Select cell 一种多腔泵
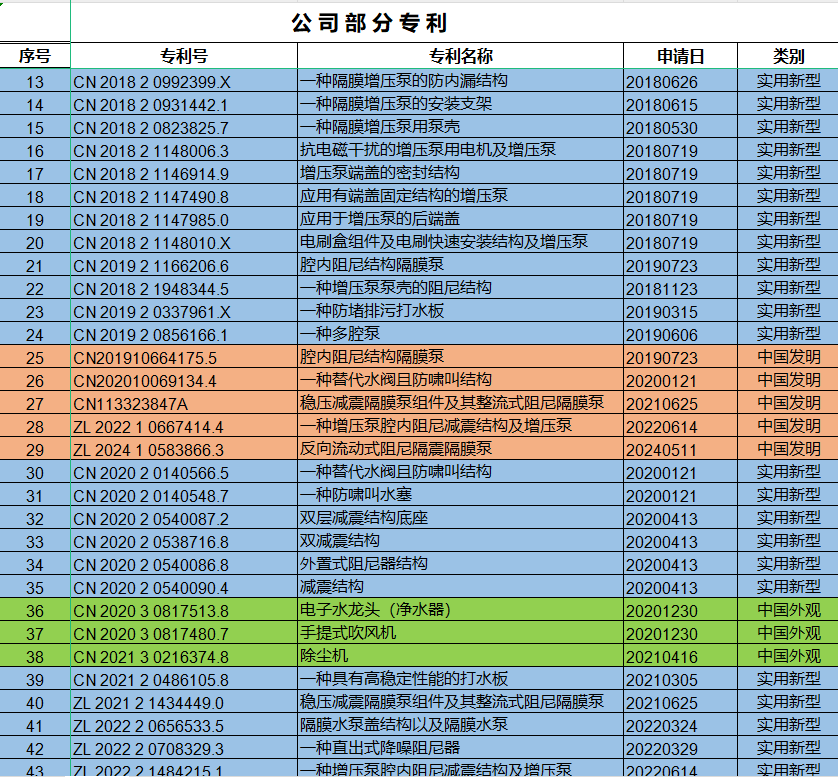Viewport: 838px width, 777px height. coord(460,334)
